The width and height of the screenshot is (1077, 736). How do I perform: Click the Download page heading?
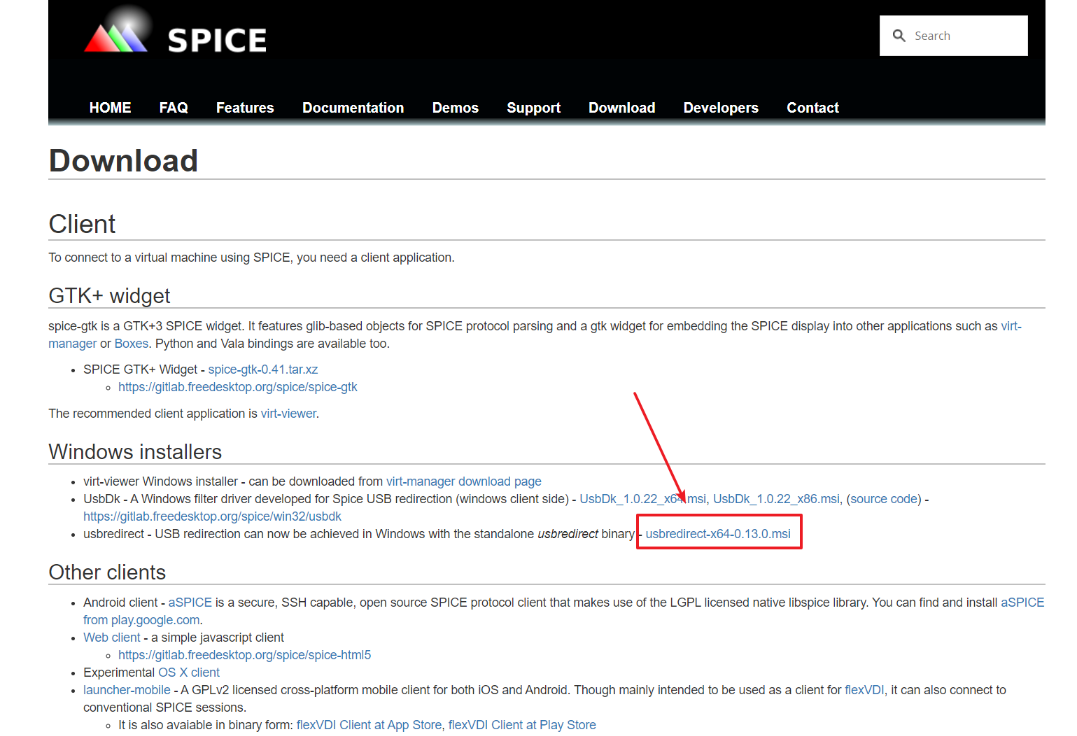pyautogui.click(x=124, y=161)
